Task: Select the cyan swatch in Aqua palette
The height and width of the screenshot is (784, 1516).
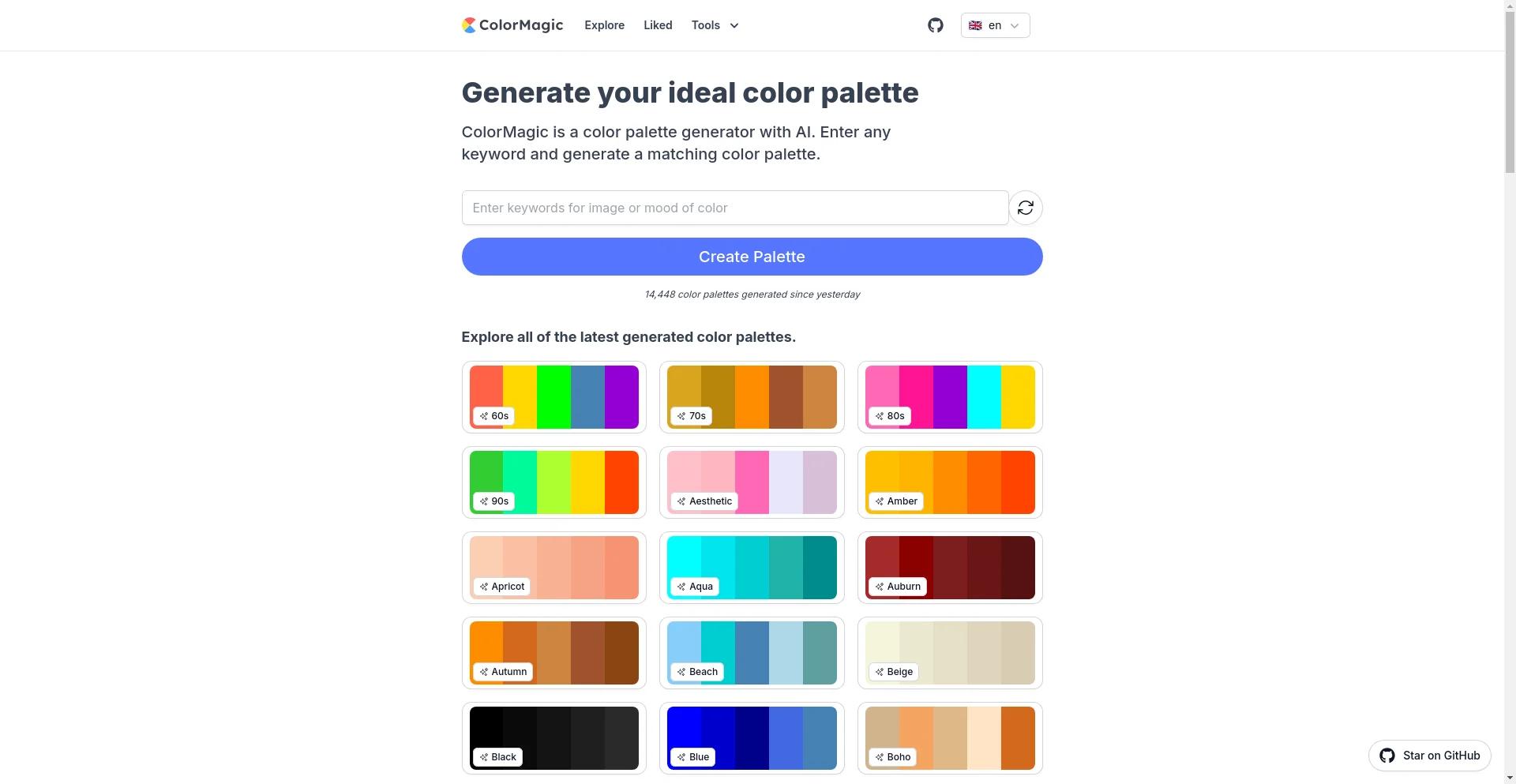Action: pyautogui.click(x=684, y=557)
